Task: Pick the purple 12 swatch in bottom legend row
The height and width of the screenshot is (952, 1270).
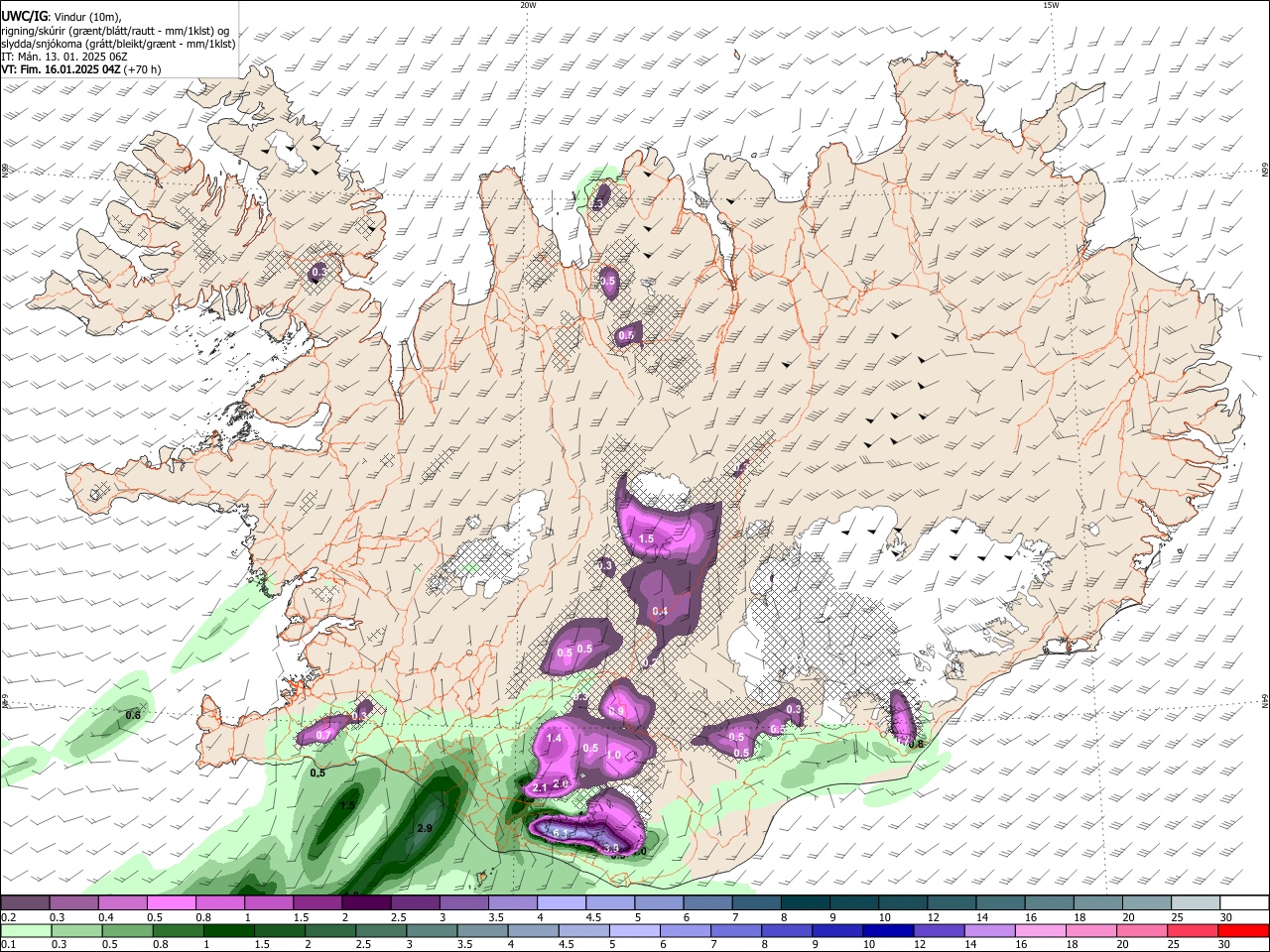Action: click(x=937, y=930)
